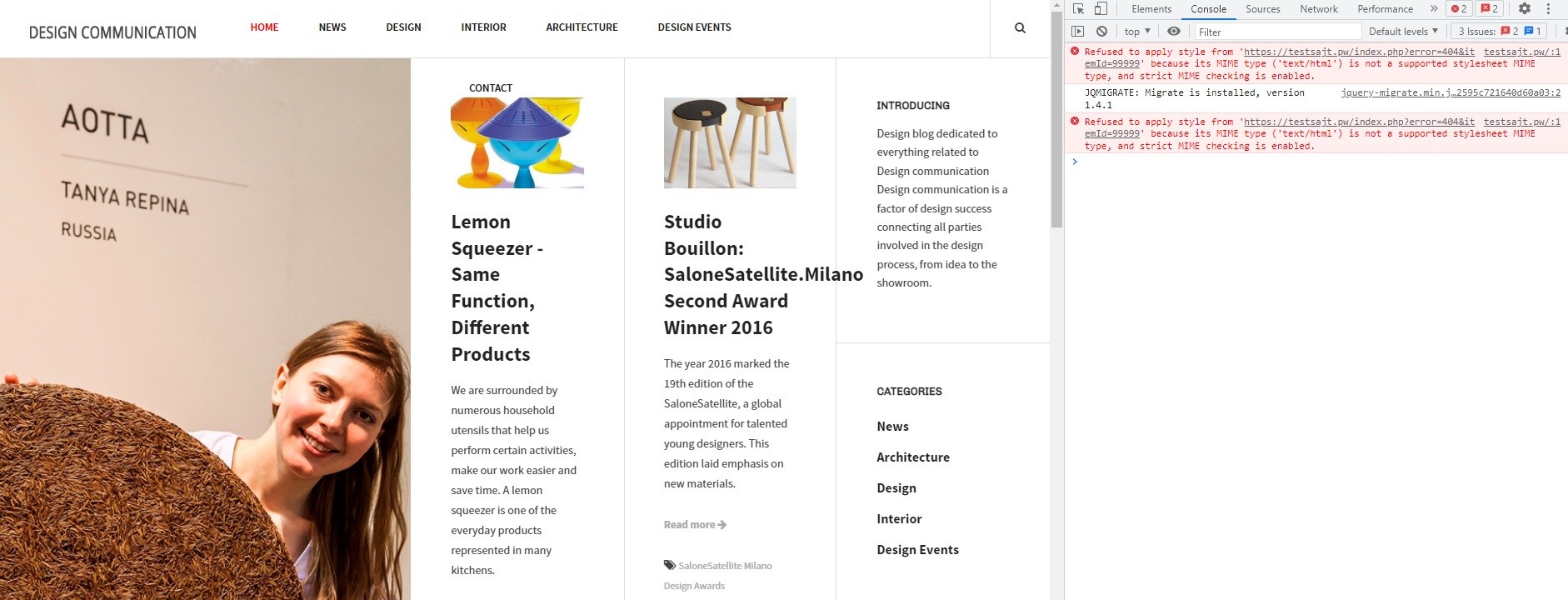Open DevTools three-dot customize menu
Viewport: 1568px width, 600px height.
point(1548,9)
